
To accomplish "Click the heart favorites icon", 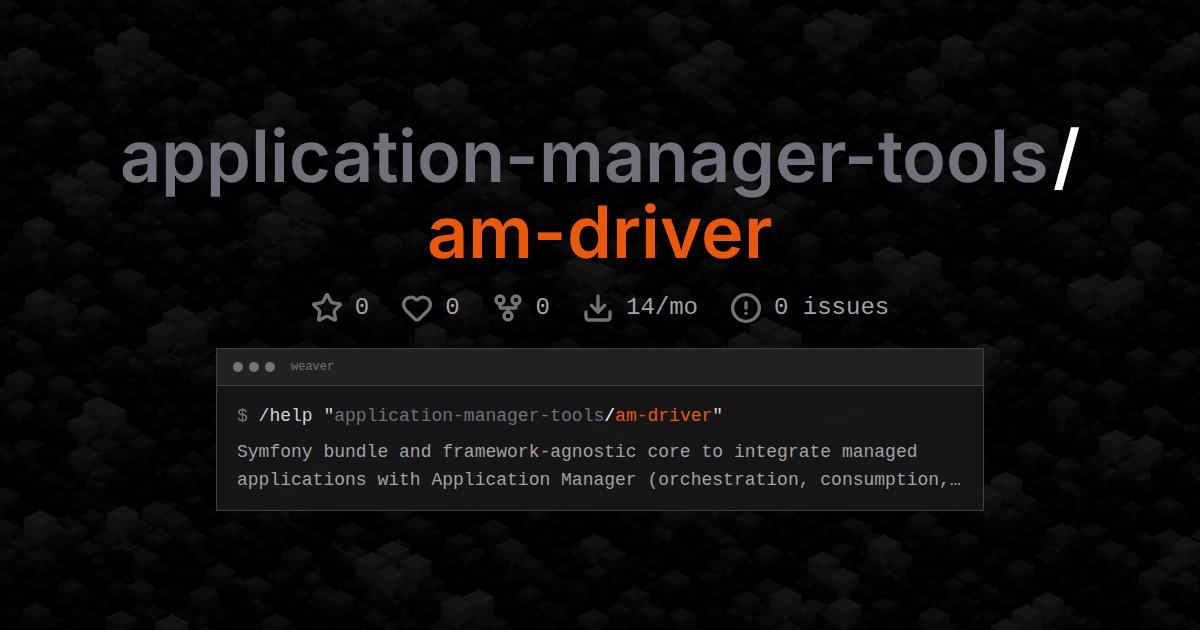I will [417, 308].
